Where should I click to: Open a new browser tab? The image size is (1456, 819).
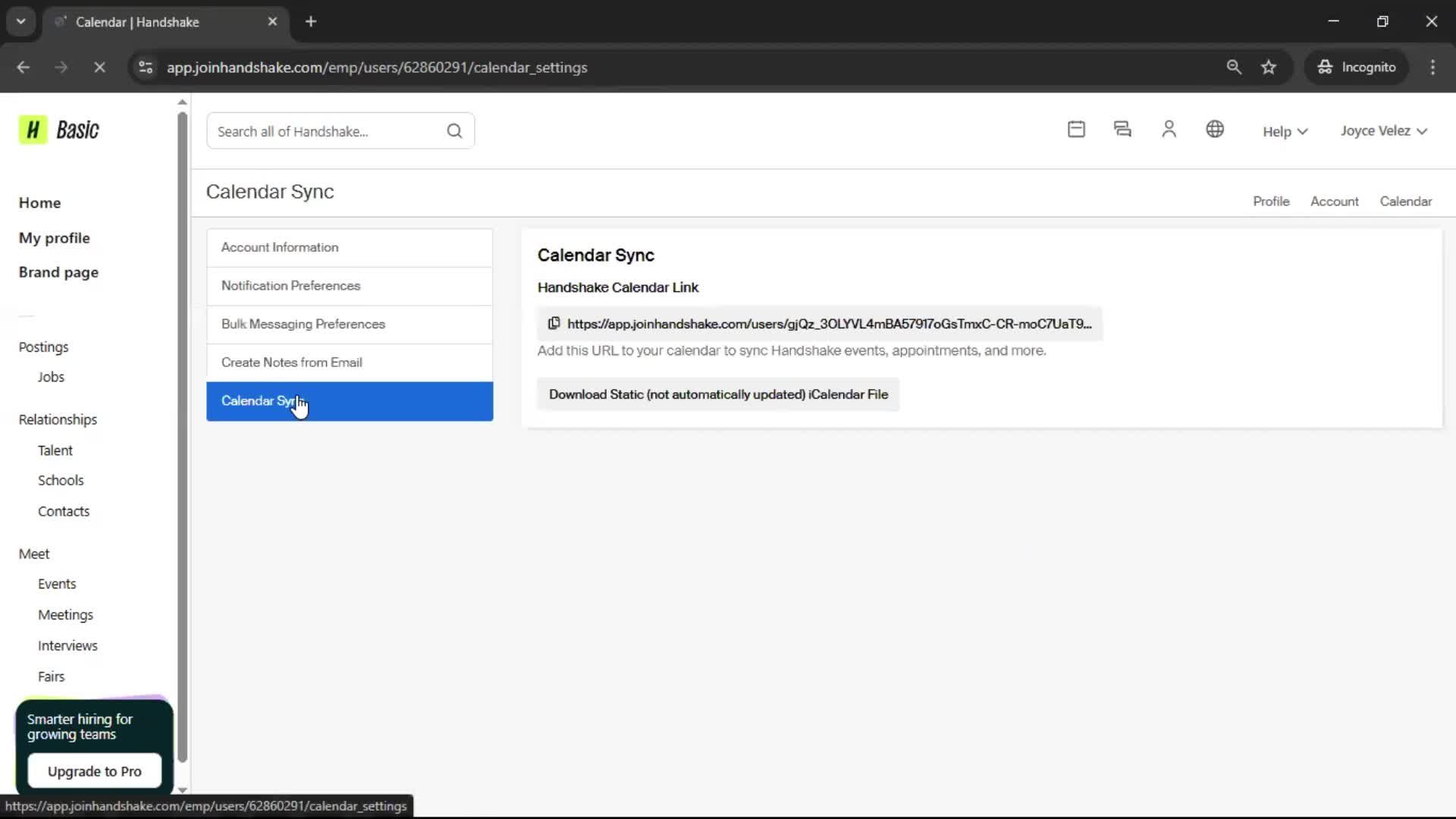click(x=311, y=22)
